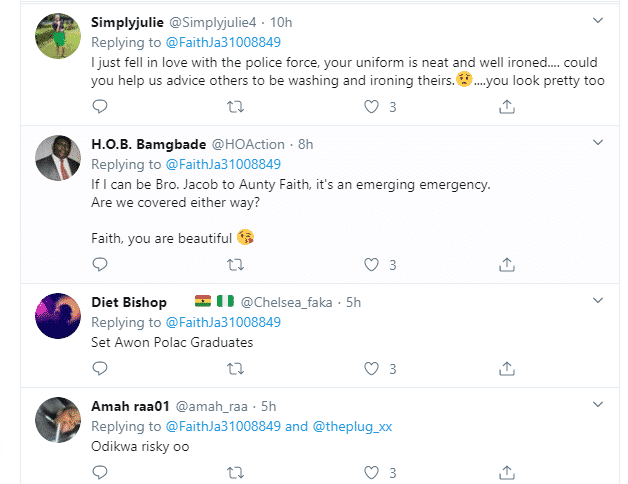Open dropdown arrow on Diet Bishop's tweet
The image size is (628, 484).
598,301
